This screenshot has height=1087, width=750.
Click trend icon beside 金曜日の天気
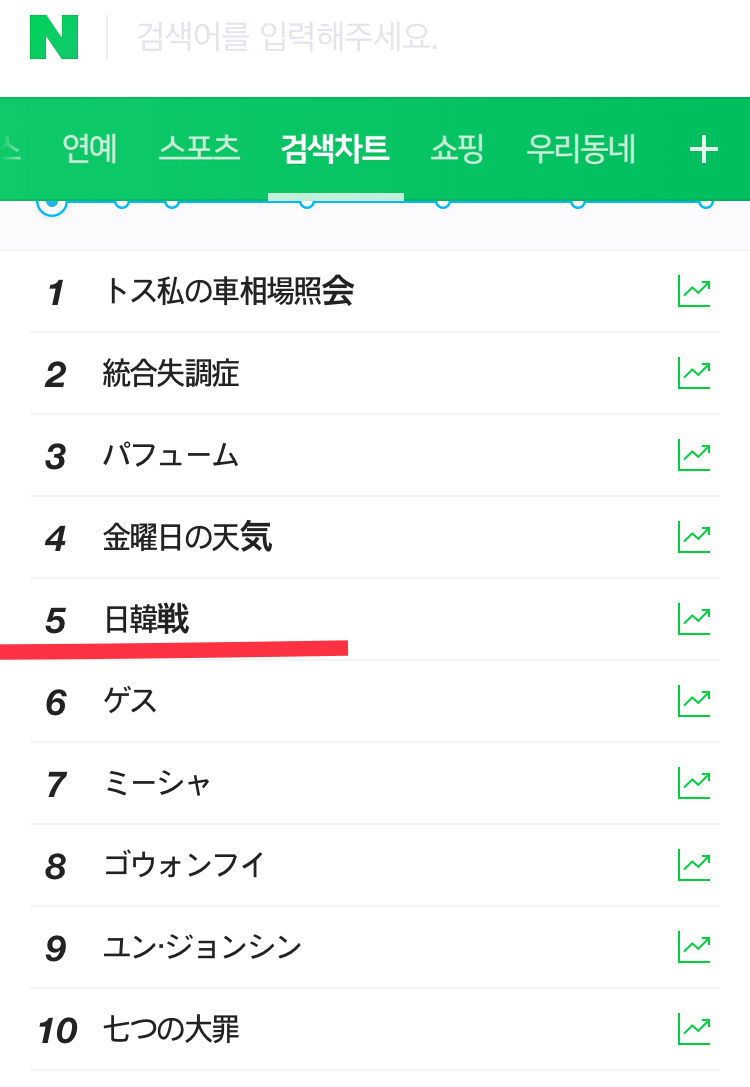click(694, 538)
